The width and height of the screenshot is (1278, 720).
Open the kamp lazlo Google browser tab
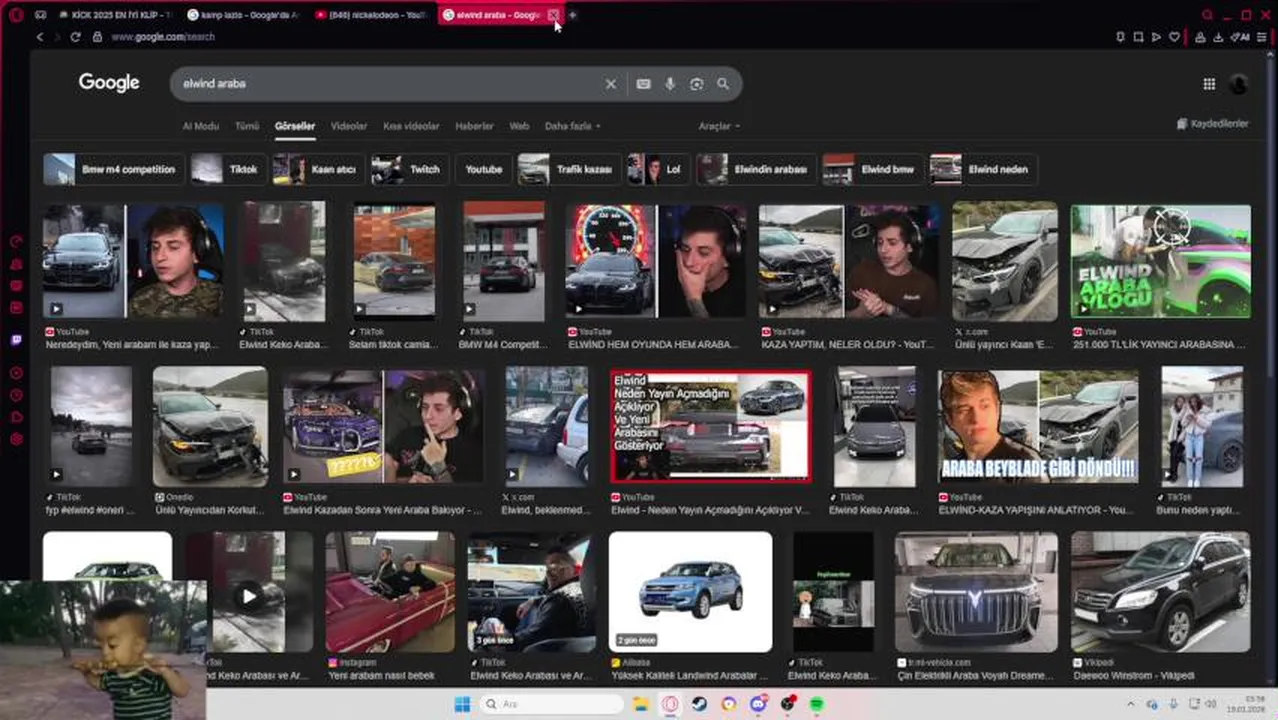(x=242, y=15)
